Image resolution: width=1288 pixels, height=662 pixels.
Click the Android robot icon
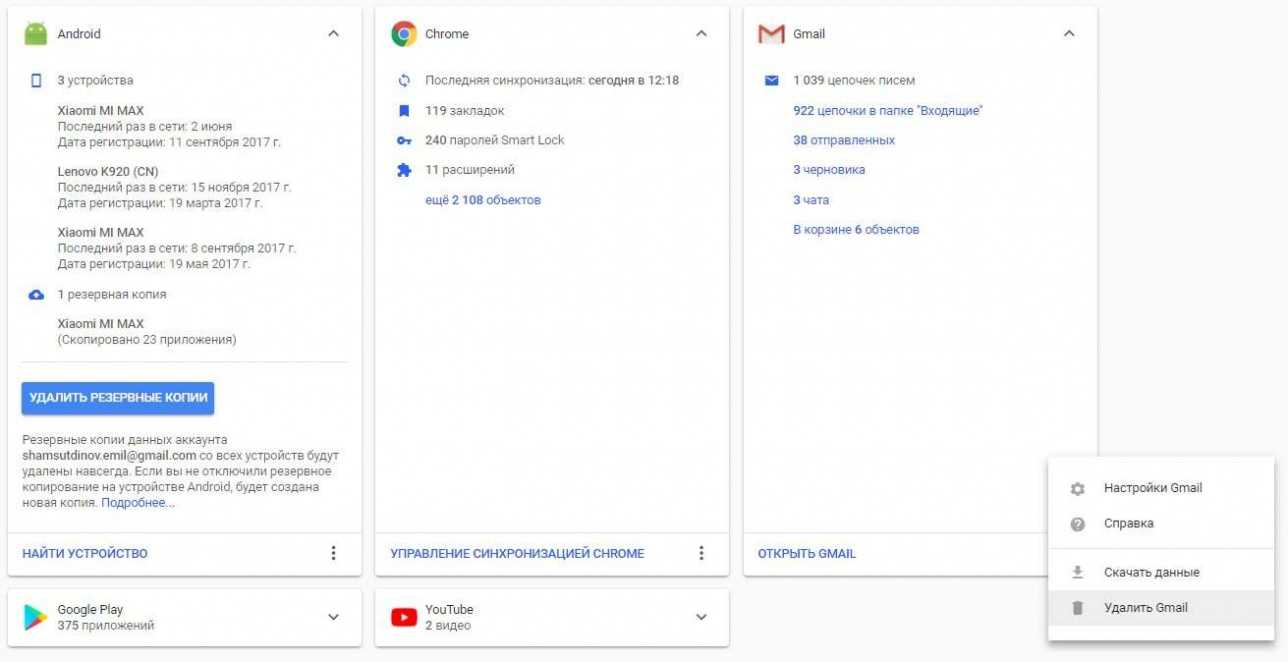[36, 34]
